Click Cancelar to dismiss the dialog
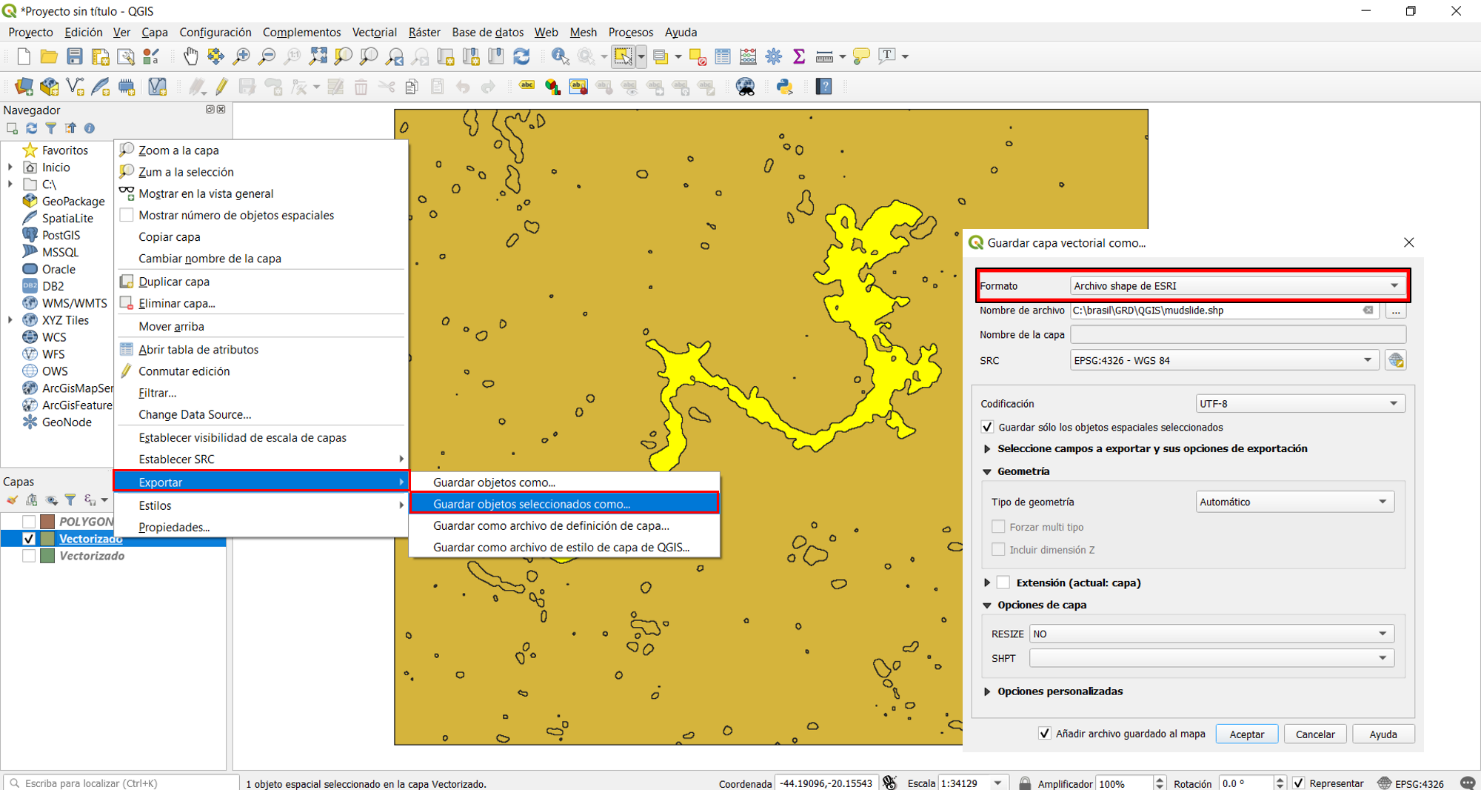 coord(1315,733)
